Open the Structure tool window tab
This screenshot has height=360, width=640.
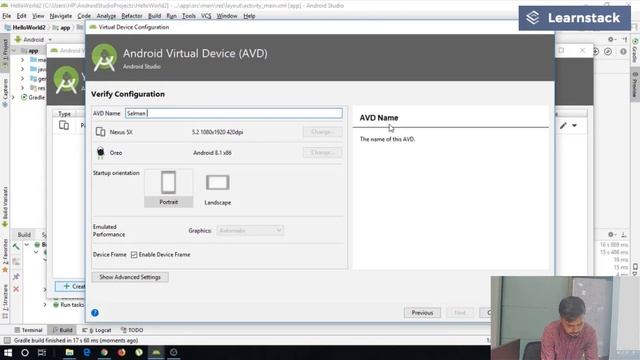coord(5,301)
